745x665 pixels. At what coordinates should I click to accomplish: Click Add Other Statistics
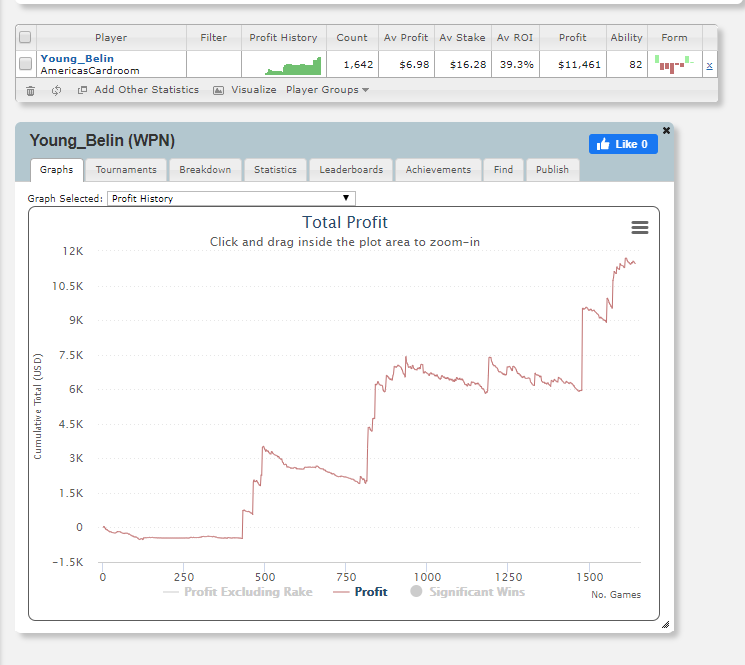(146, 90)
